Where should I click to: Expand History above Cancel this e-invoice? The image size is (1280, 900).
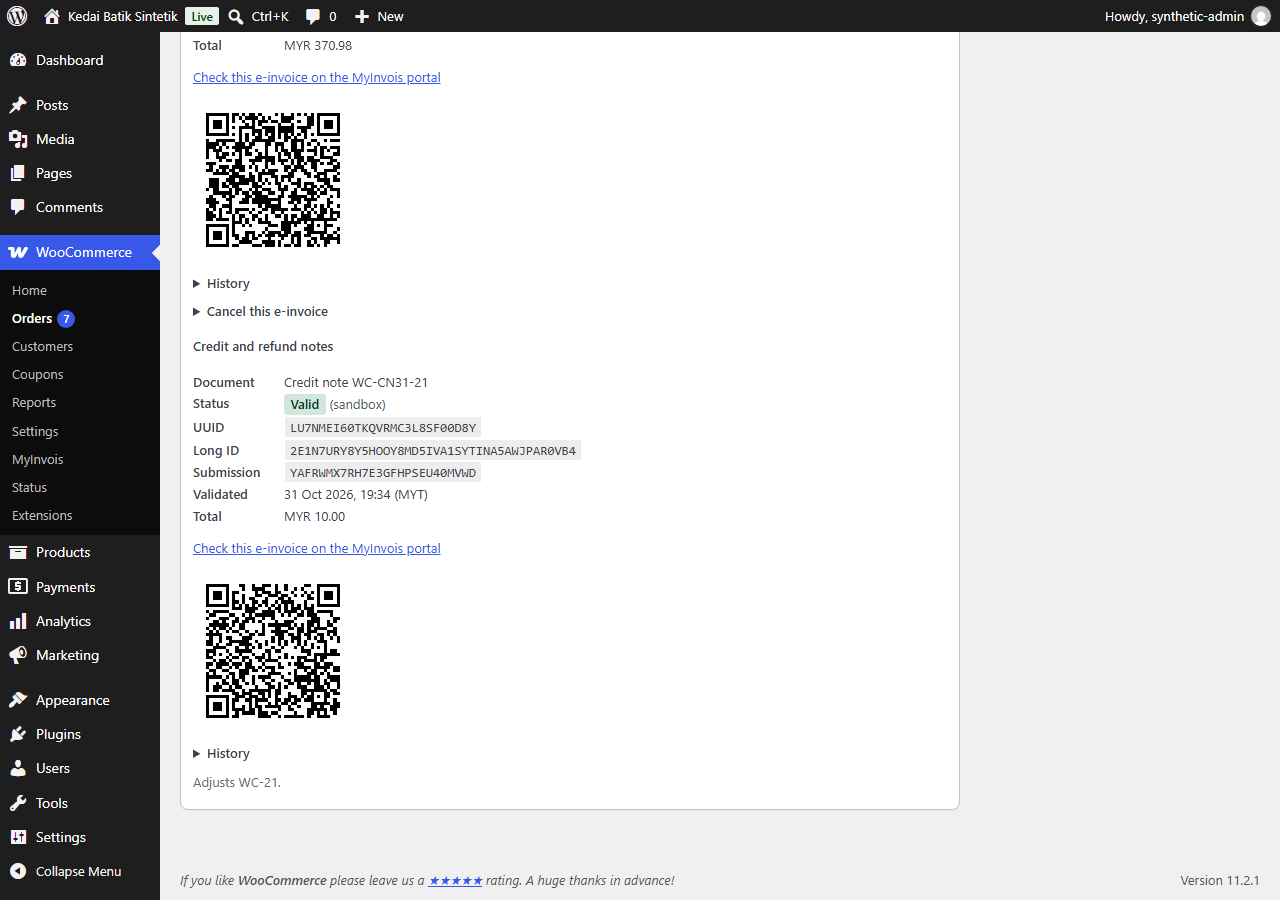tap(221, 284)
